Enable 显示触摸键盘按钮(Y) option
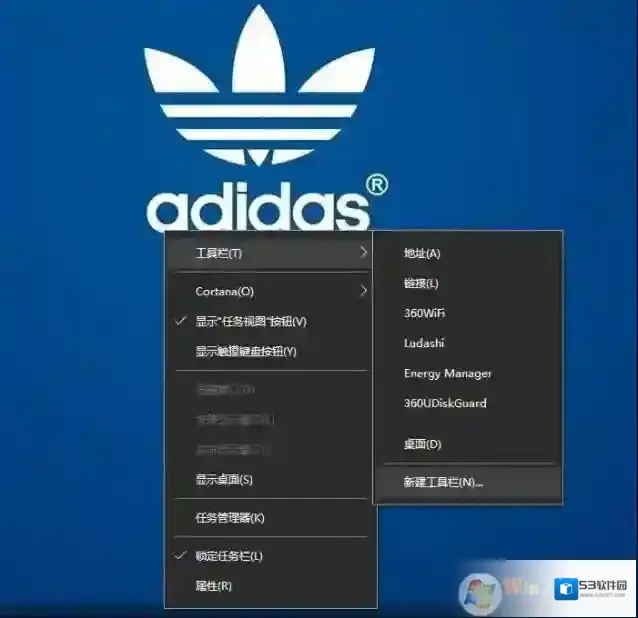Viewport: 638px width, 618px height. pos(246,351)
